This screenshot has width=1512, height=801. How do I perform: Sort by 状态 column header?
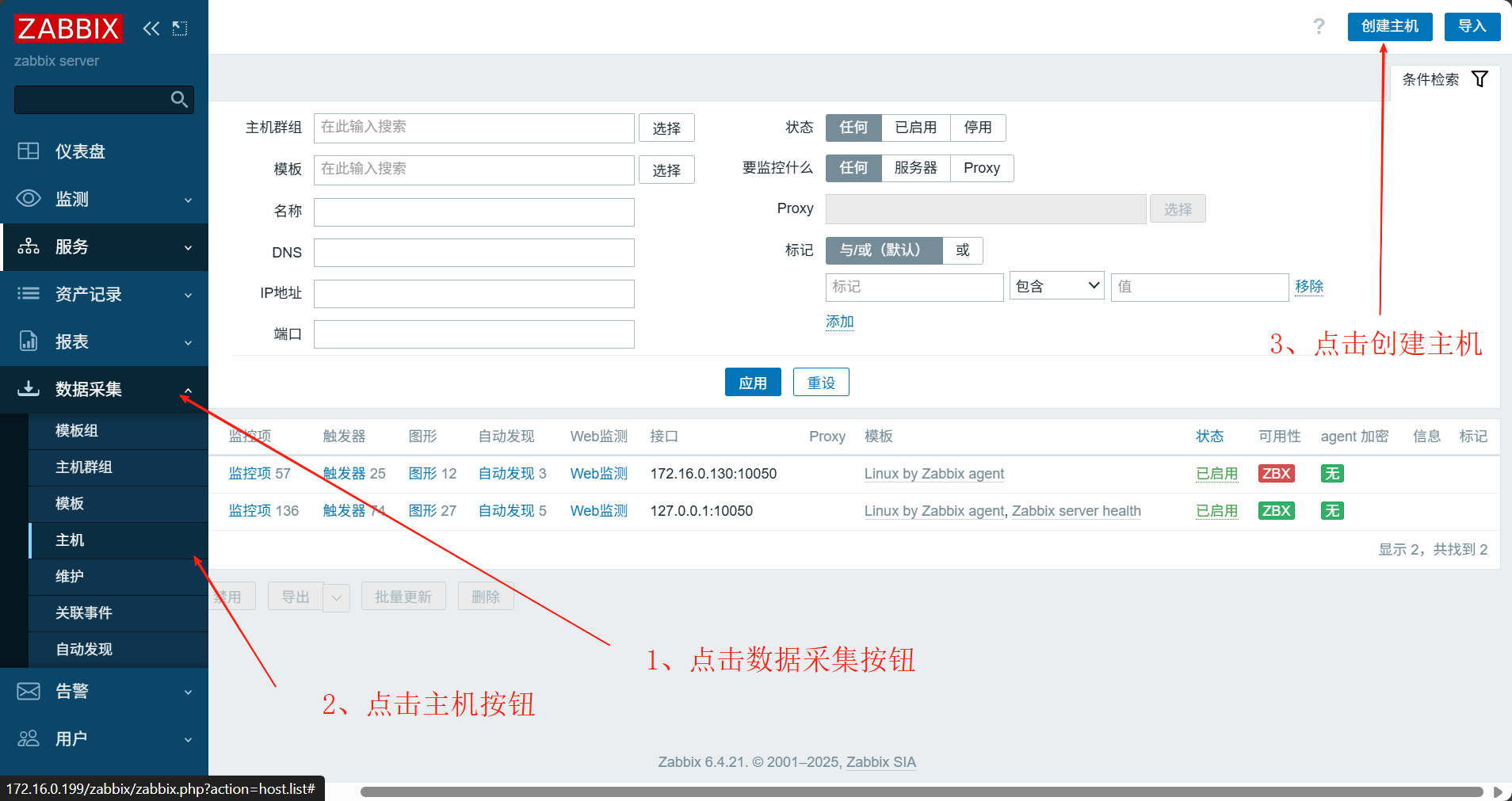(1209, 436)
